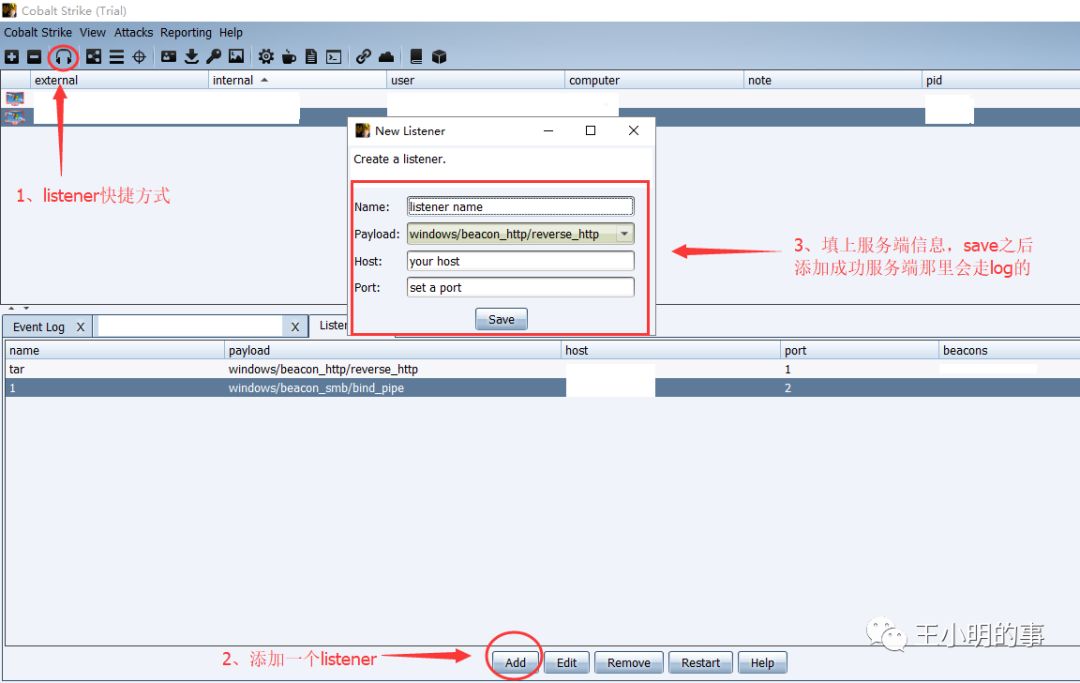The height and width of the screenshot is (683, 1080).
Task: Select windows/beacon_smb/bind_pipe listener row
Action: (x=543, y=388)
